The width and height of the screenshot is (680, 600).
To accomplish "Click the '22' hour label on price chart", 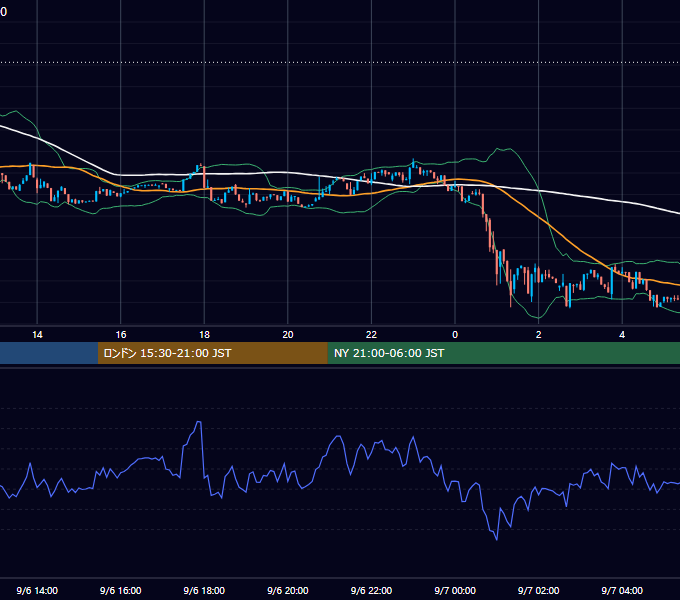I will [x=371, y=335].
